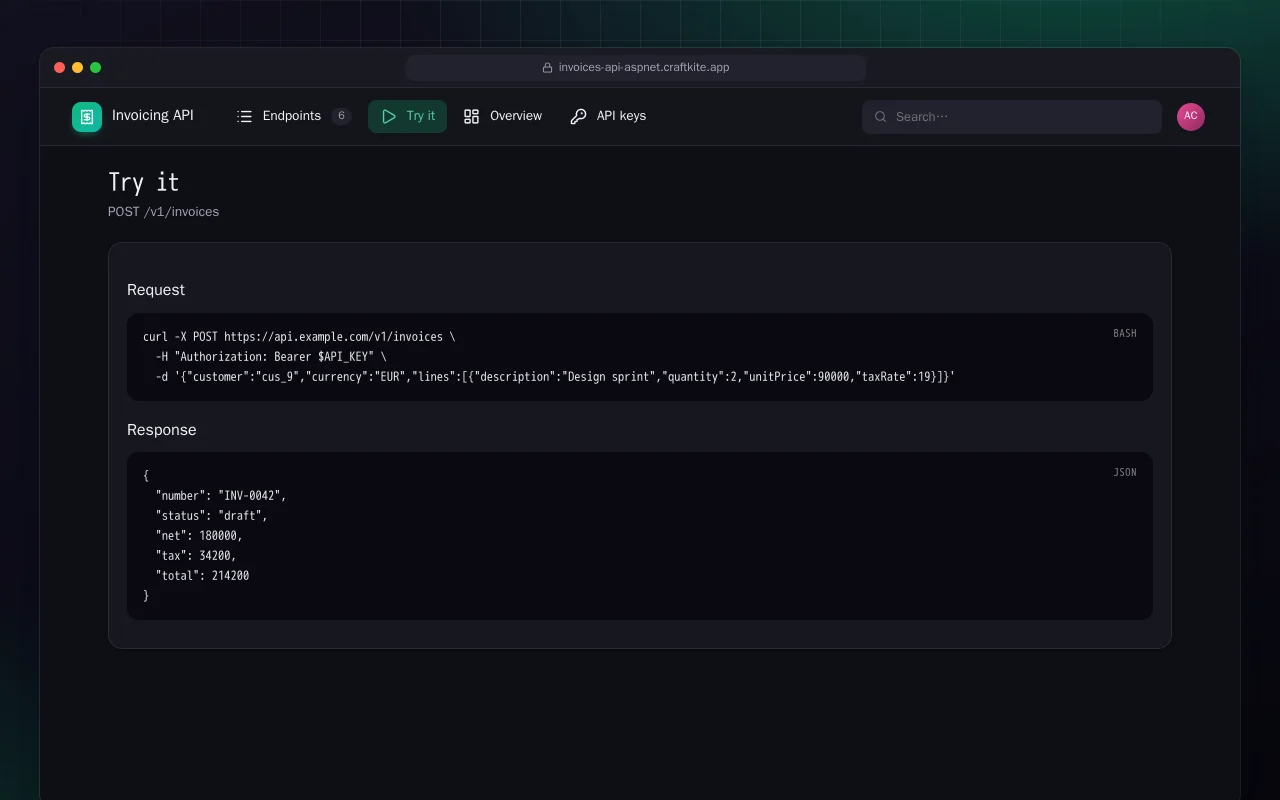The height and width of the screenshot is (800, 1280).
Task: Click the "net": 180000 line
Action: pos(199,536)
